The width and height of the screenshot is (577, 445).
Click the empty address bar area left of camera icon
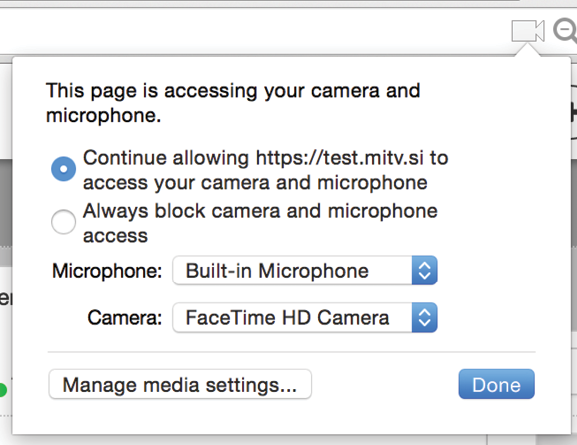coord(254,31)
